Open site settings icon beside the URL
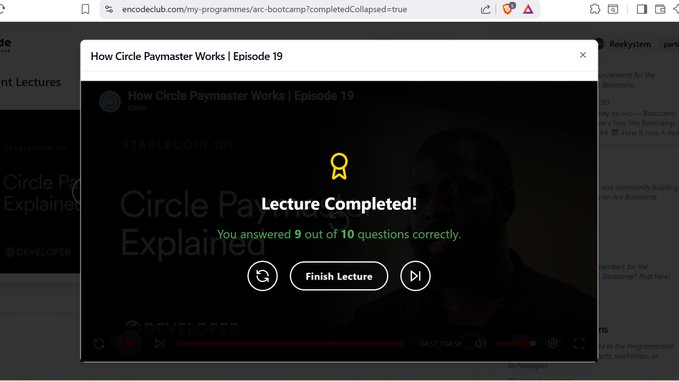The height and width of the screenshot is (382, 679). (109, 9)
